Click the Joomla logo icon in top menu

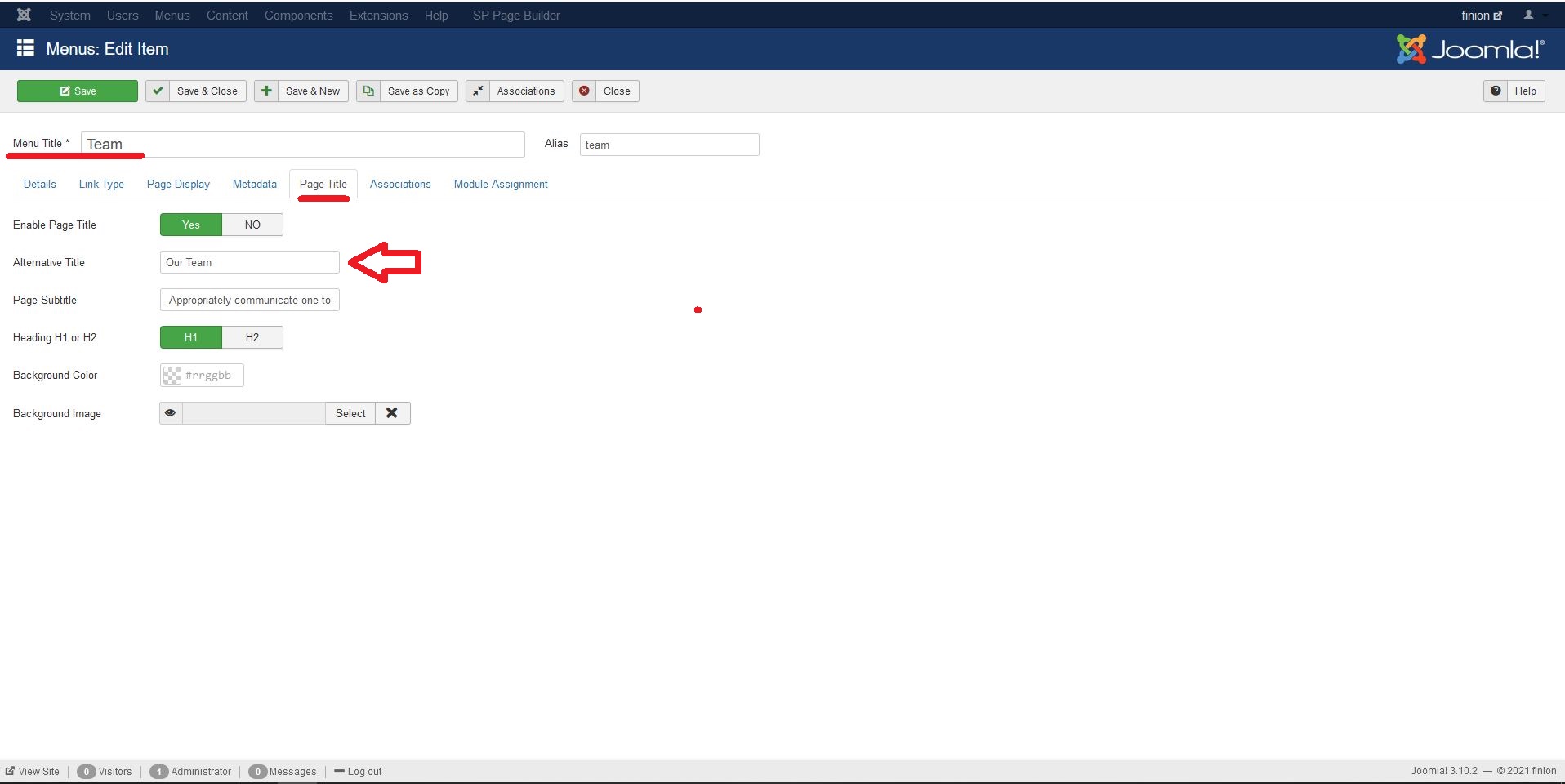[24, 15]
